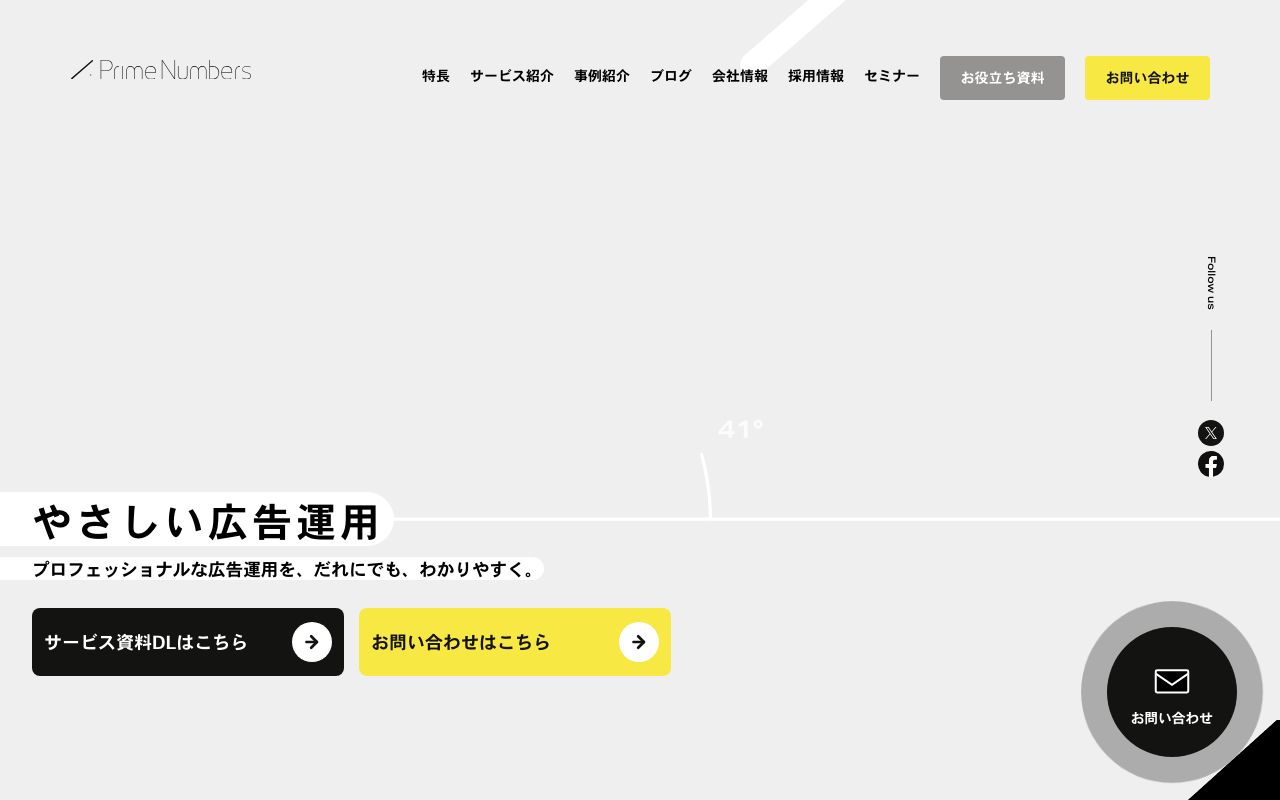
Task: Go to the ブログ menu item
Action: tap(671, 76)
